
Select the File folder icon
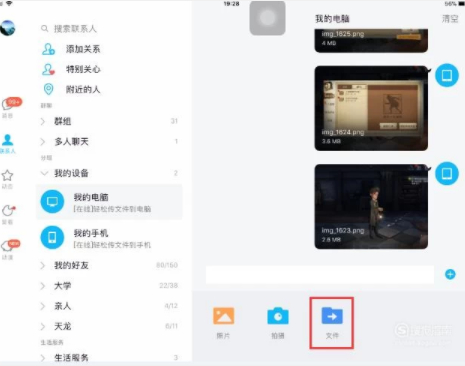pos(332,316)
